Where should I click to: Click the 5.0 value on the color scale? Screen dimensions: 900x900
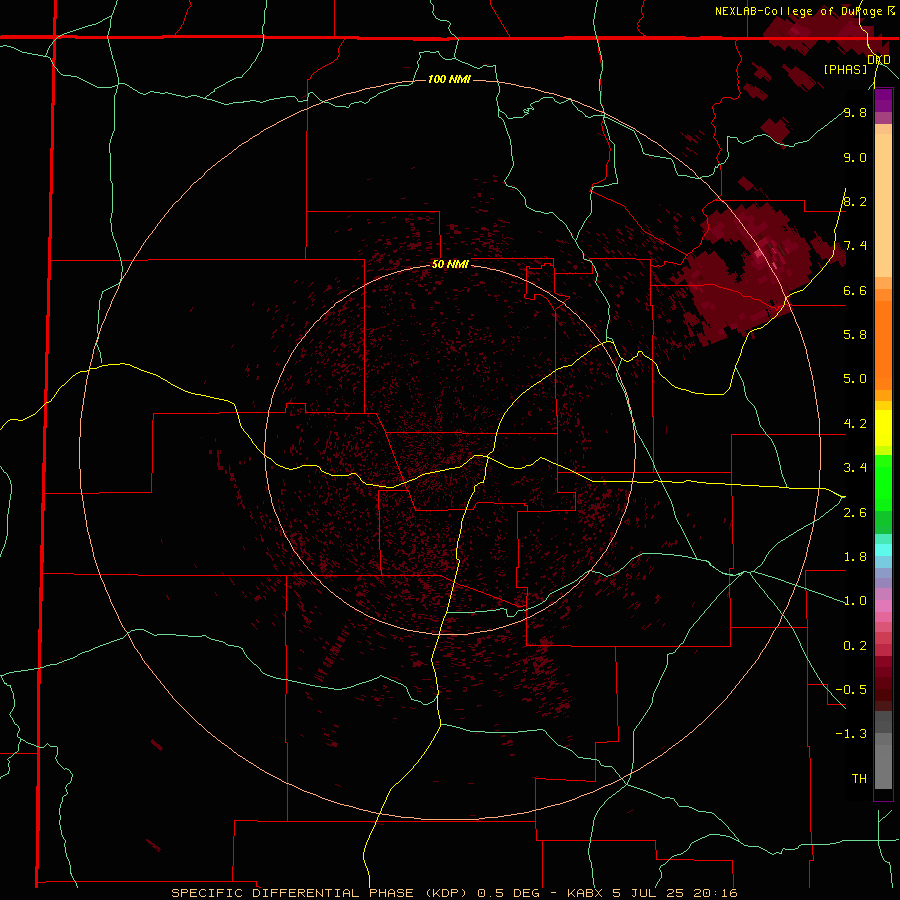click(x=855, y=379)
